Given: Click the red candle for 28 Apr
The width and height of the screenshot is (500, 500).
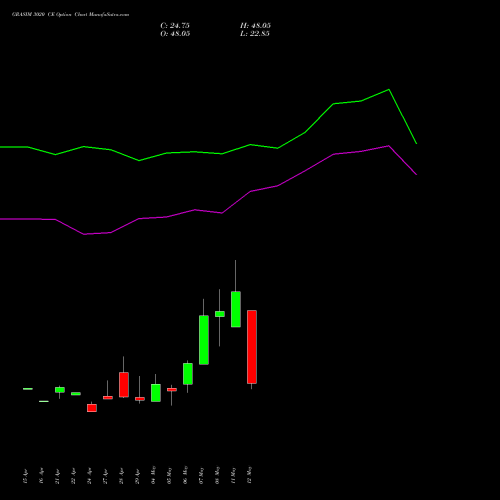Looking at the screenshot, I should pyautogui.click(x=124, y=385).
